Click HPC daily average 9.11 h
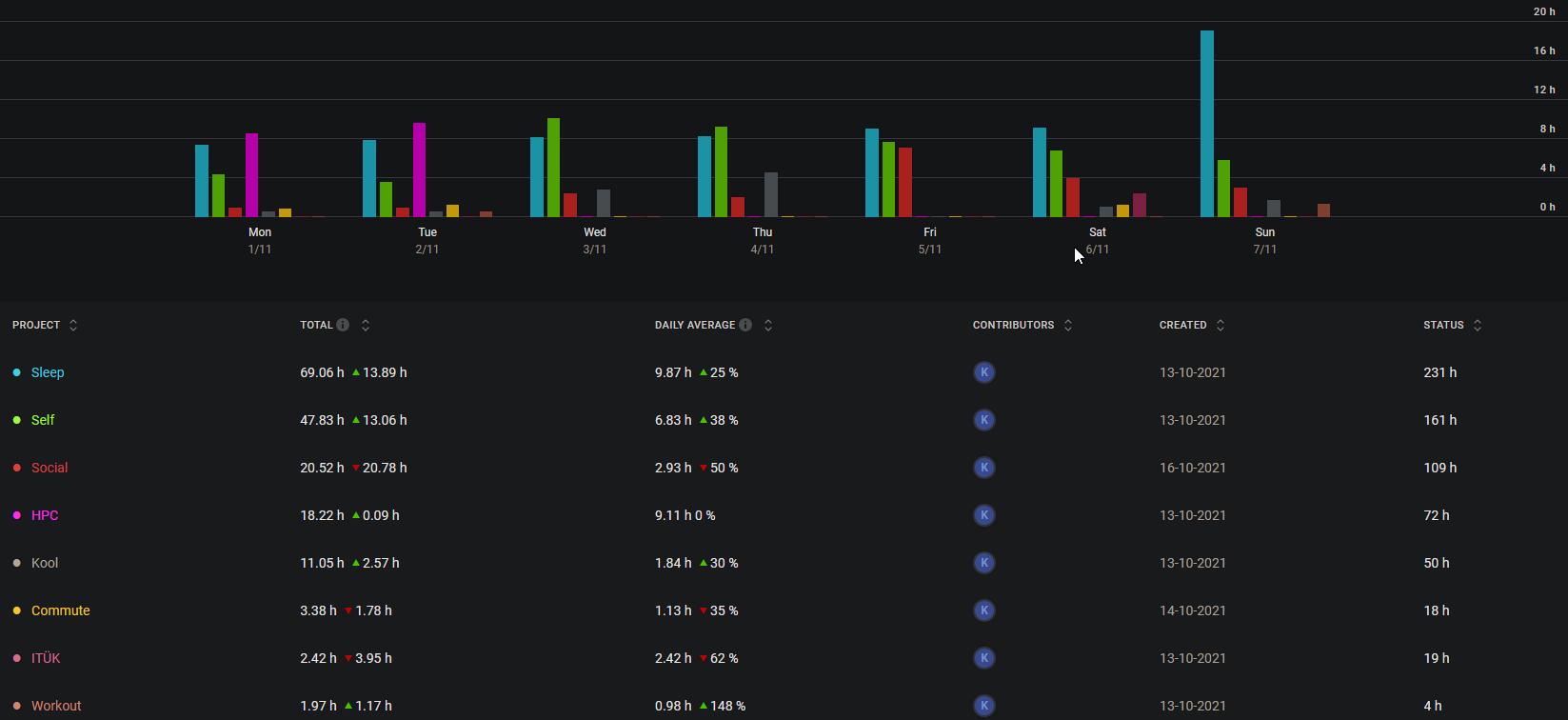 tap(673, 515)
